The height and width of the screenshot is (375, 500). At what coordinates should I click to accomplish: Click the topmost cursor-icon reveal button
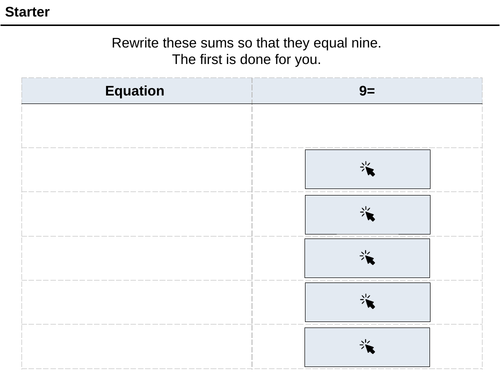[368, 169]
